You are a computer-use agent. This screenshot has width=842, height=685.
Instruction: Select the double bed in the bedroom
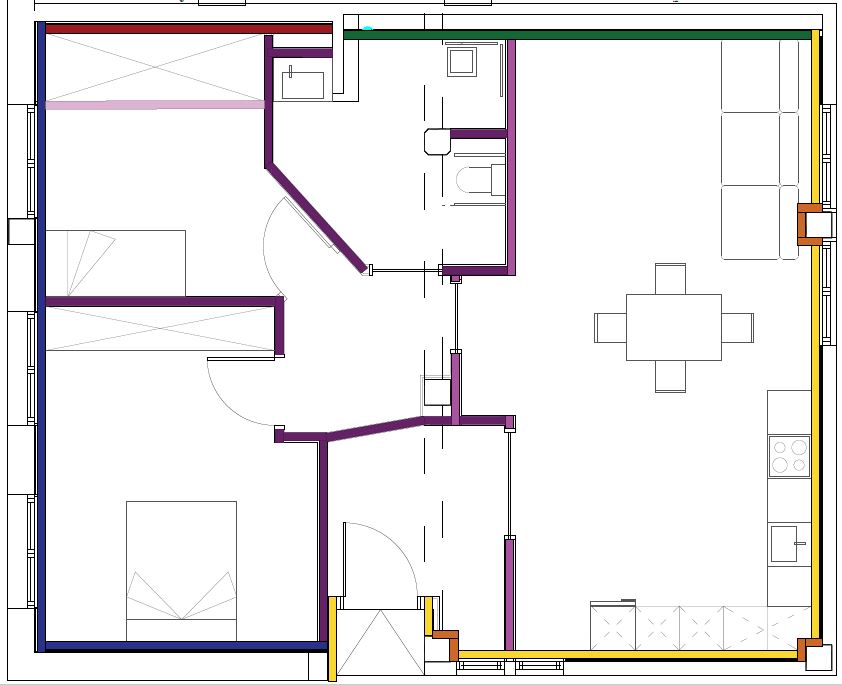(181, 570)
